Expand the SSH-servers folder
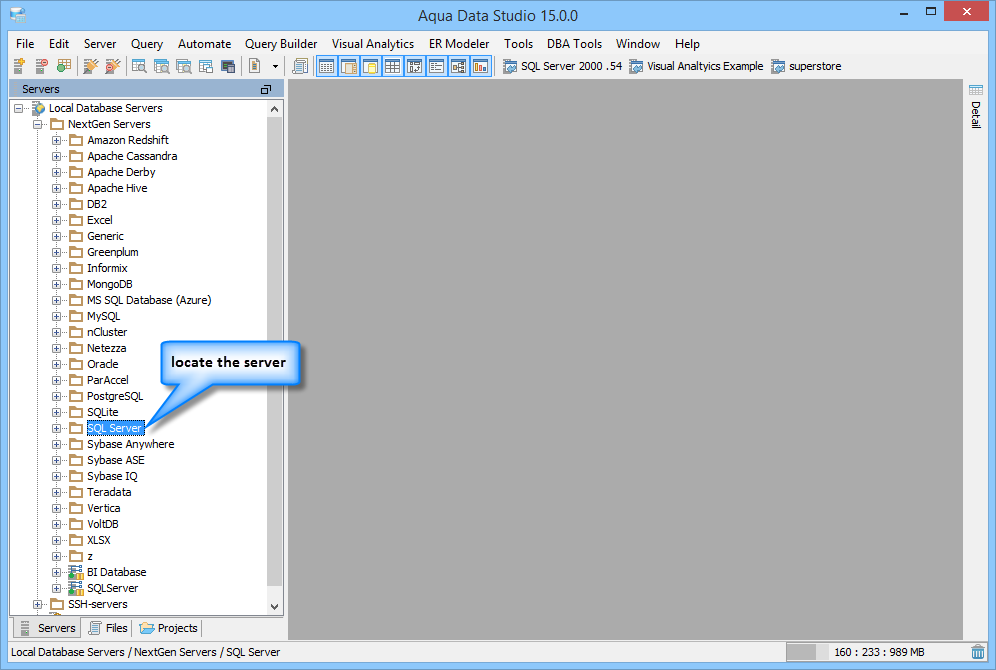The width and height of the screenshot is (996, 670). [x=37, y=605]
